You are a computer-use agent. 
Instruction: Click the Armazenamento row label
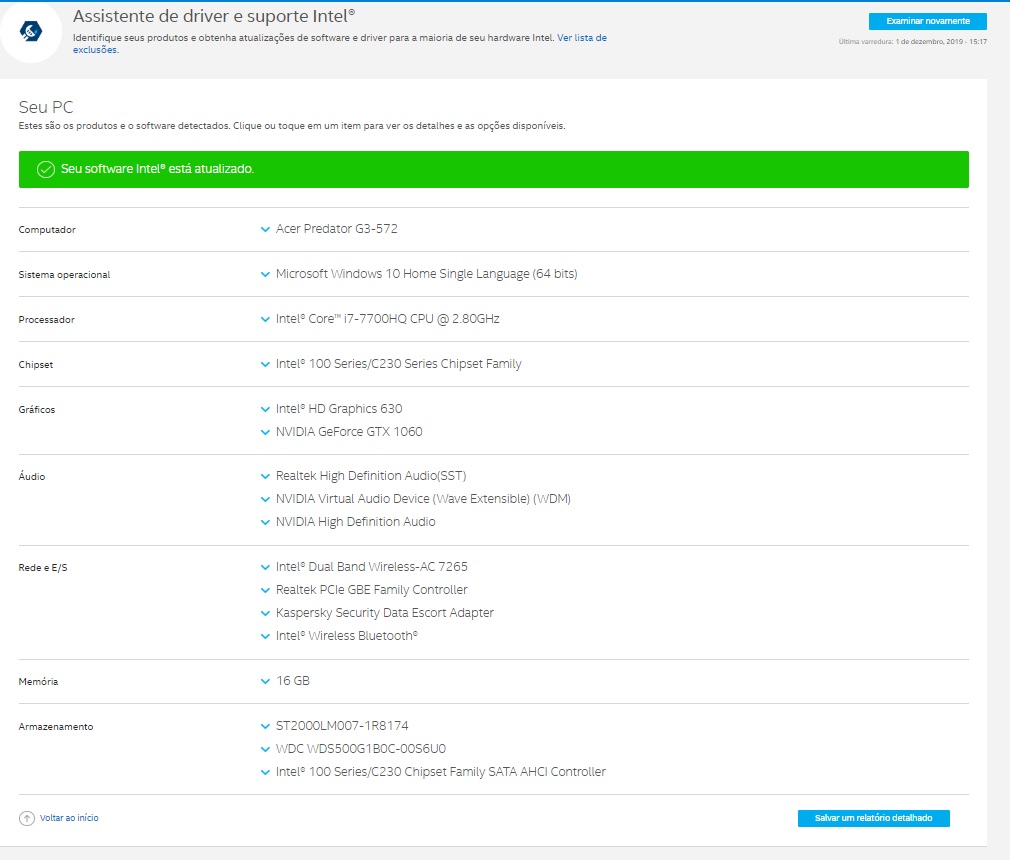(x=56, y=727)
